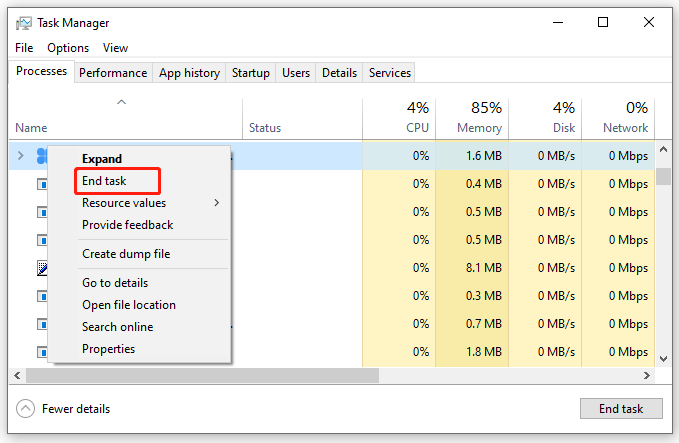Click the End task button at bottom
Image resolution: width=679 pixels, height=443 pixels.
tap(621, 408)
